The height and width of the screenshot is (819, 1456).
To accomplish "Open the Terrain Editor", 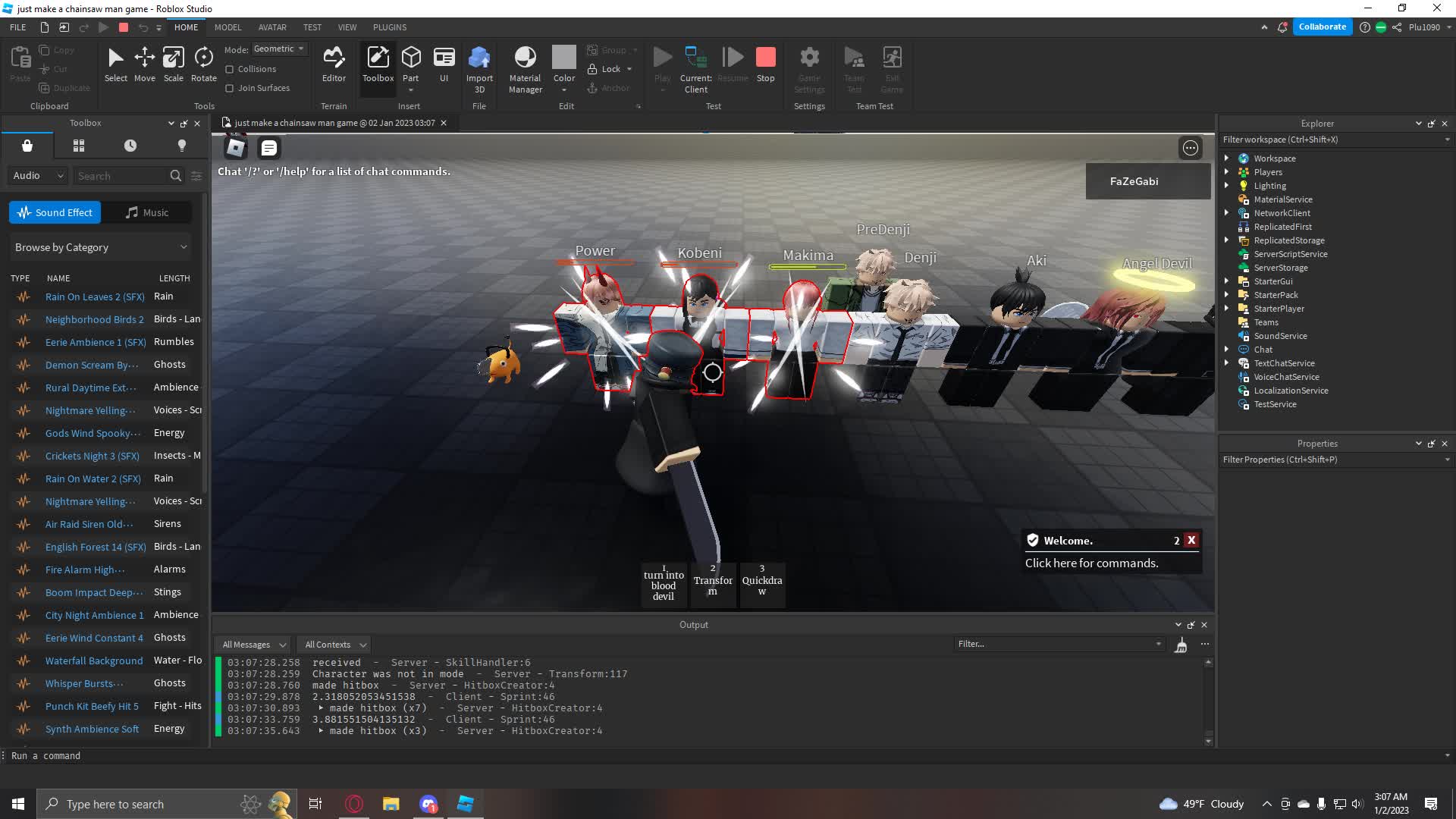I will (334, 64).
